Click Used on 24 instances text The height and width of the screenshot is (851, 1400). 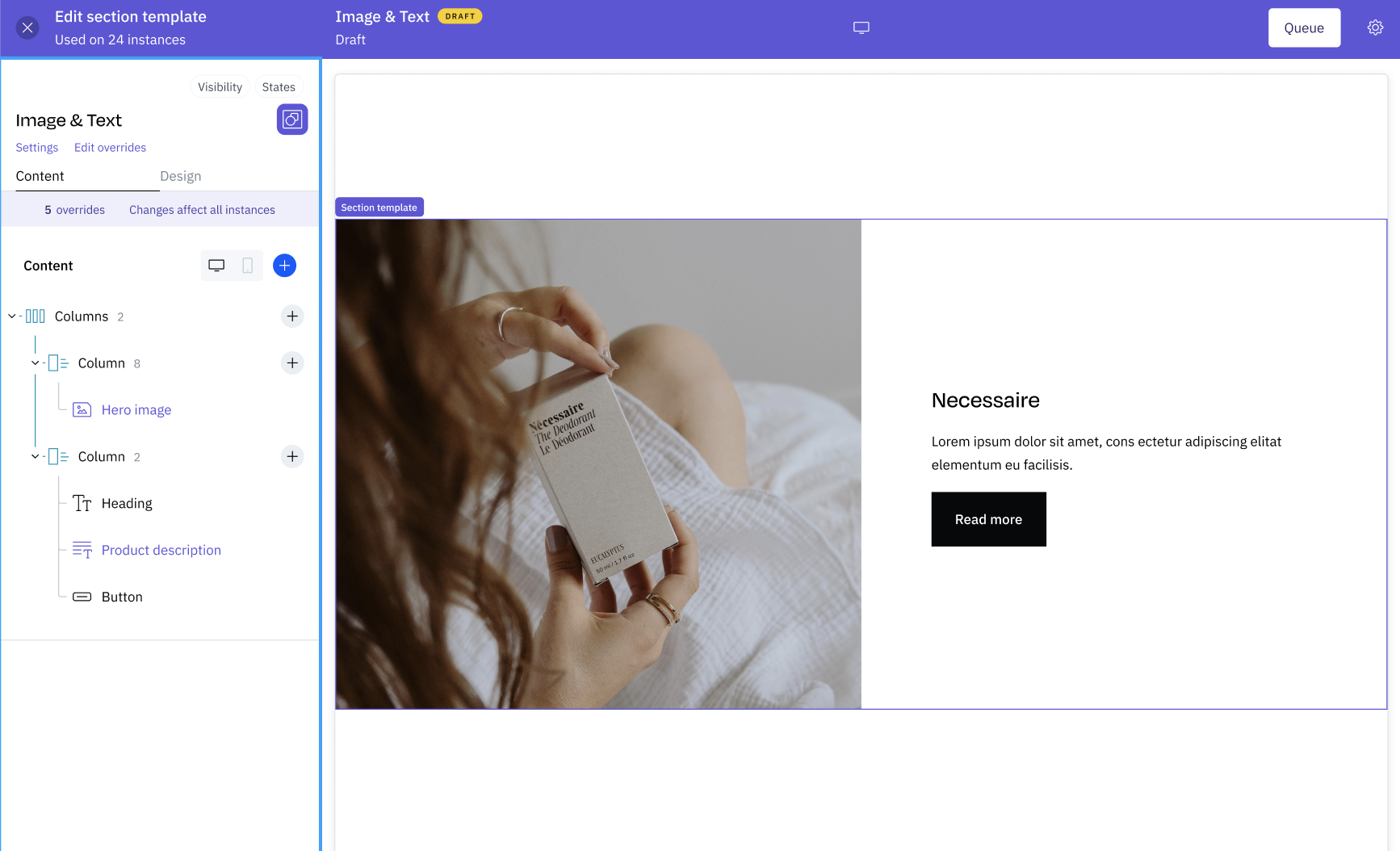pos(120,40)
